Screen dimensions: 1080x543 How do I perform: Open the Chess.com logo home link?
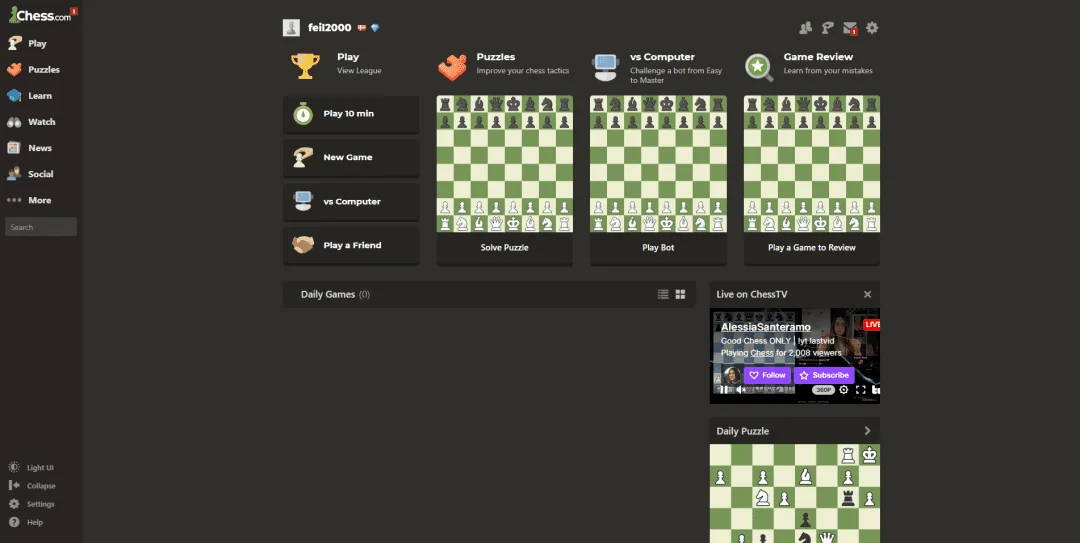pos(39,15)
